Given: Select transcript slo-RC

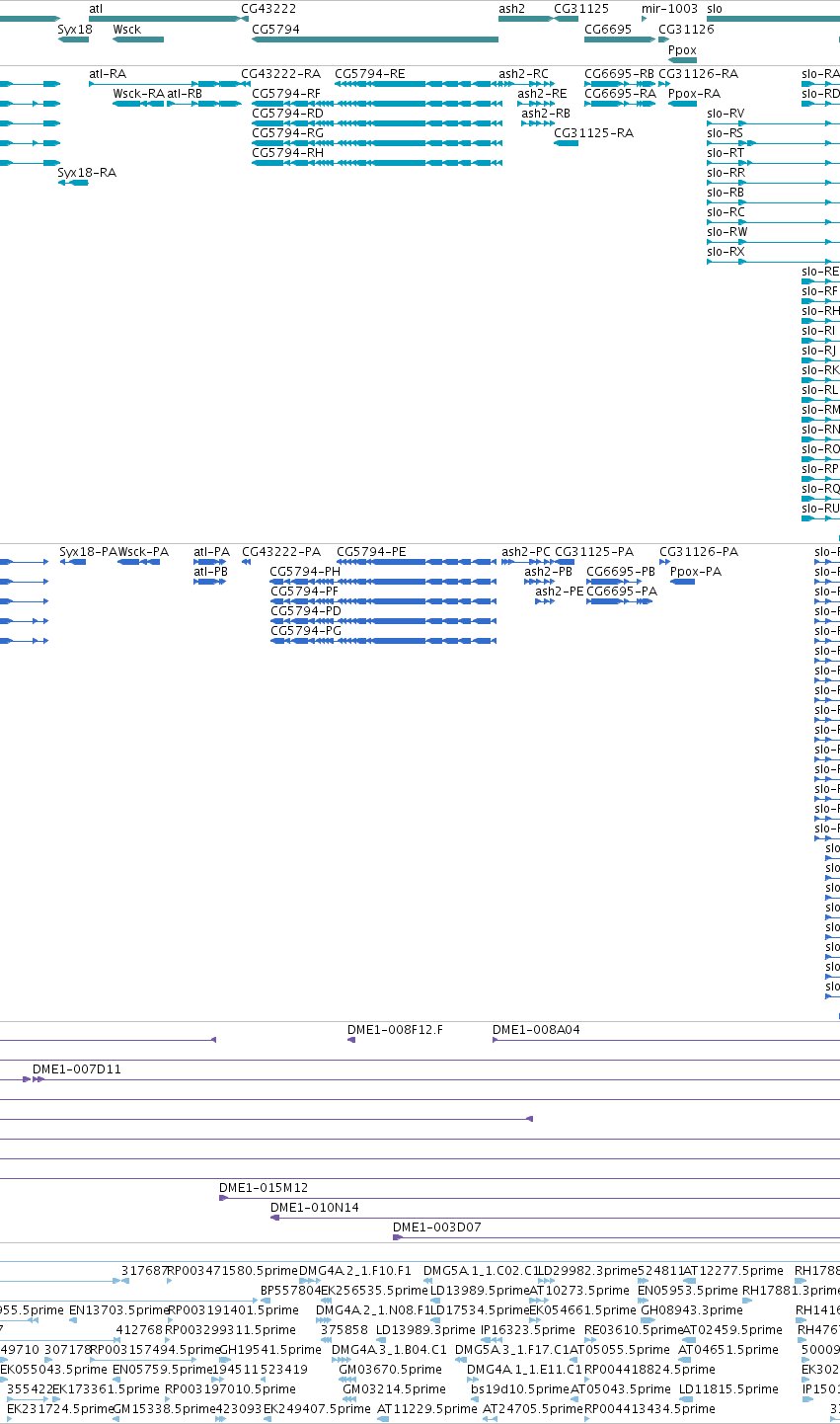Looking at the screenshot, I should [x=725, y=212].
